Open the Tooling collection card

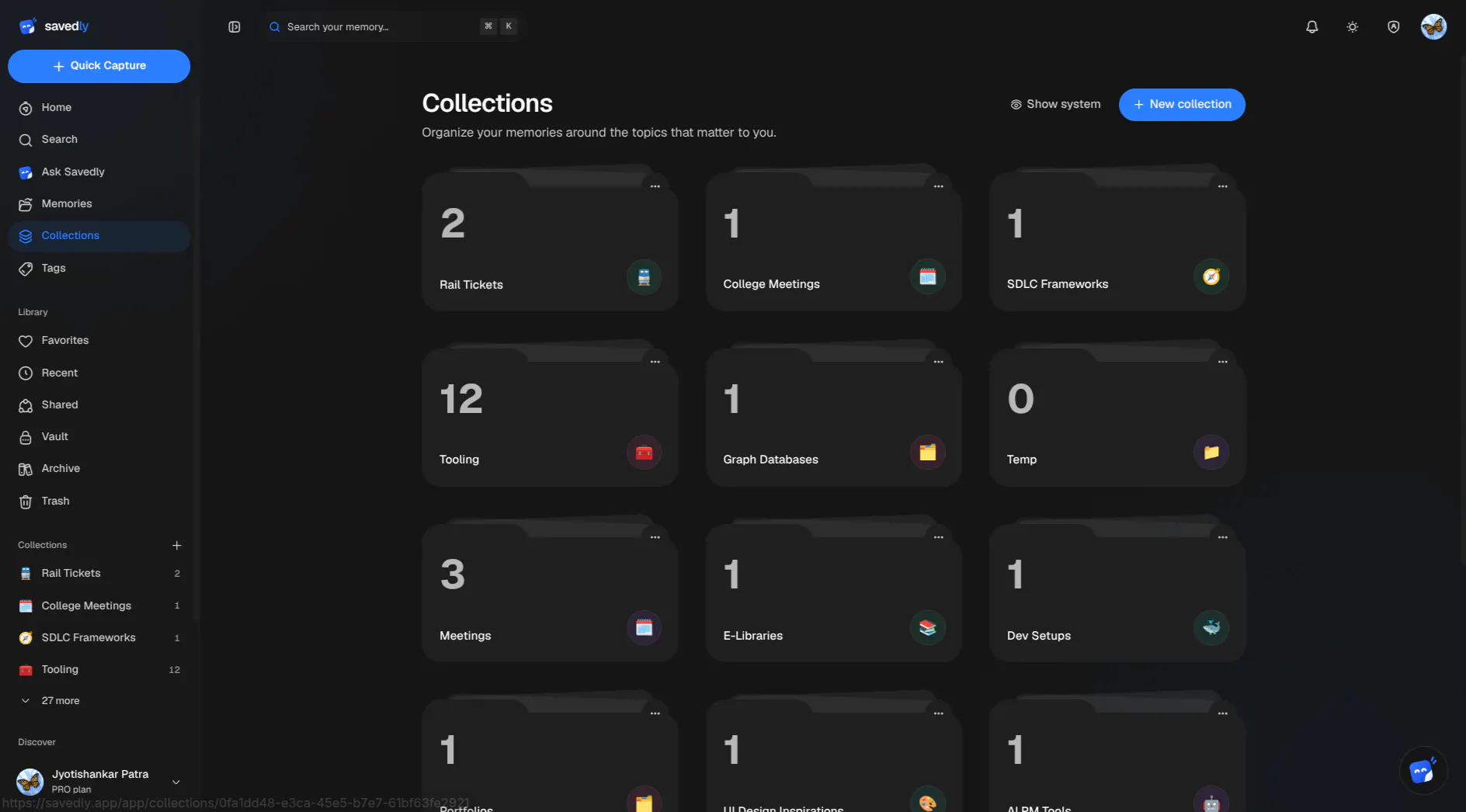coord(550,417)
